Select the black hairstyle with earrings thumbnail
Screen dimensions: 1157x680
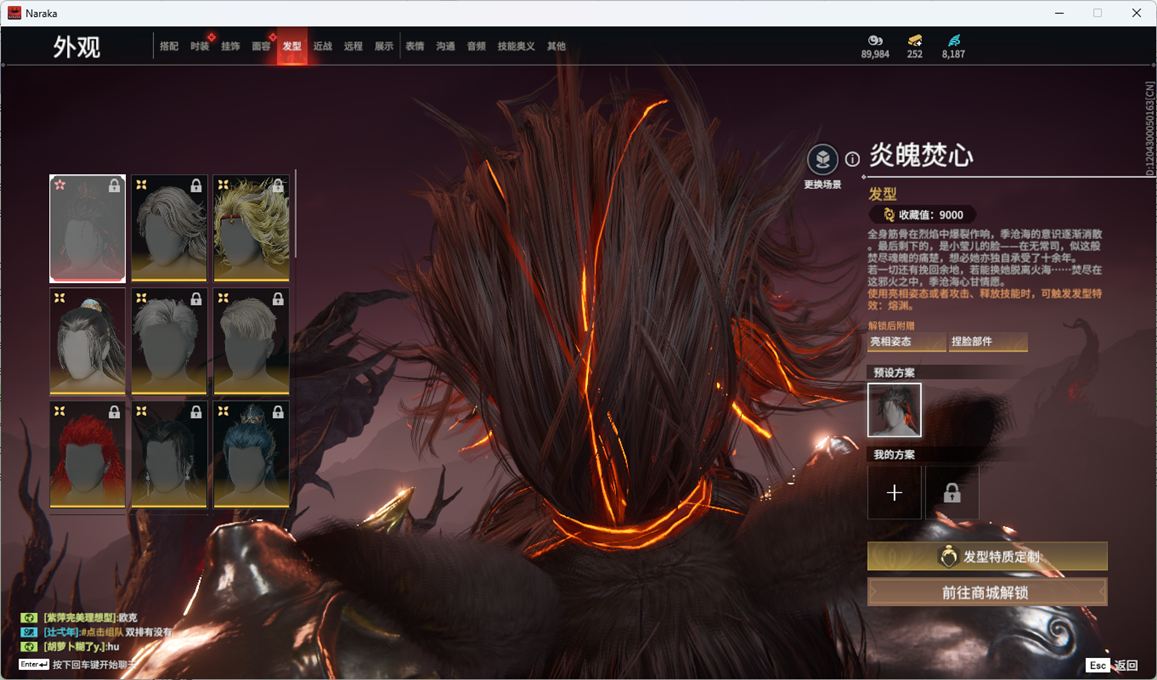pyautogui.click(x=169, y=454)
